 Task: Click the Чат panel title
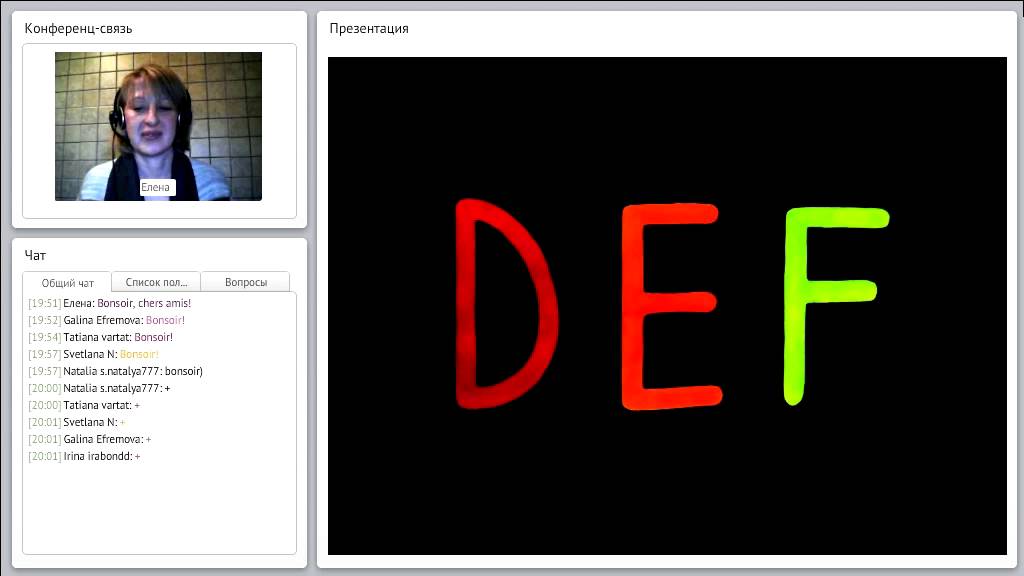coord(35,255)
